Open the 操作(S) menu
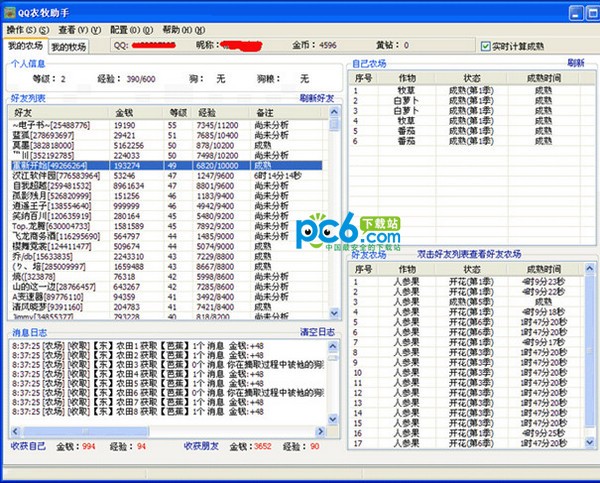Screen dimensions: 600x483 click(x=28, y=30)
